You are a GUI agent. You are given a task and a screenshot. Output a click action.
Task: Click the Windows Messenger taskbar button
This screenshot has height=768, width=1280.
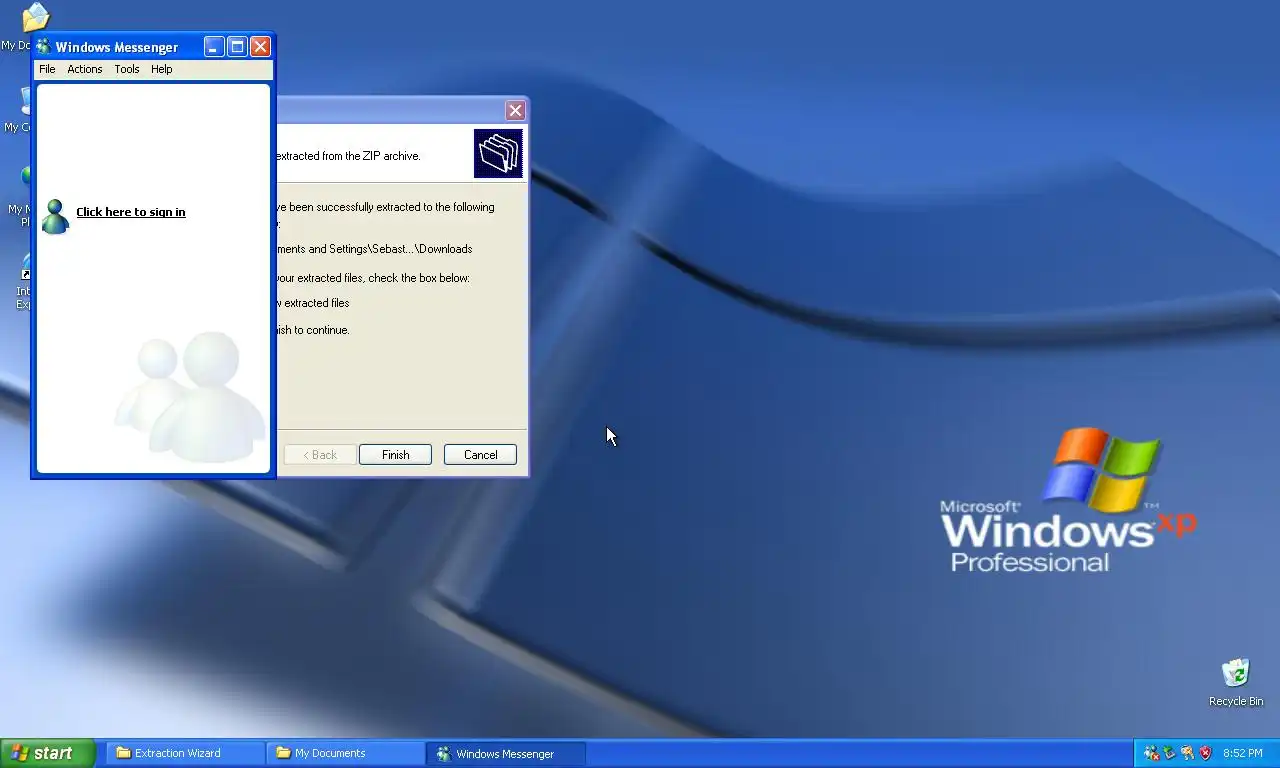coord(506,753)
